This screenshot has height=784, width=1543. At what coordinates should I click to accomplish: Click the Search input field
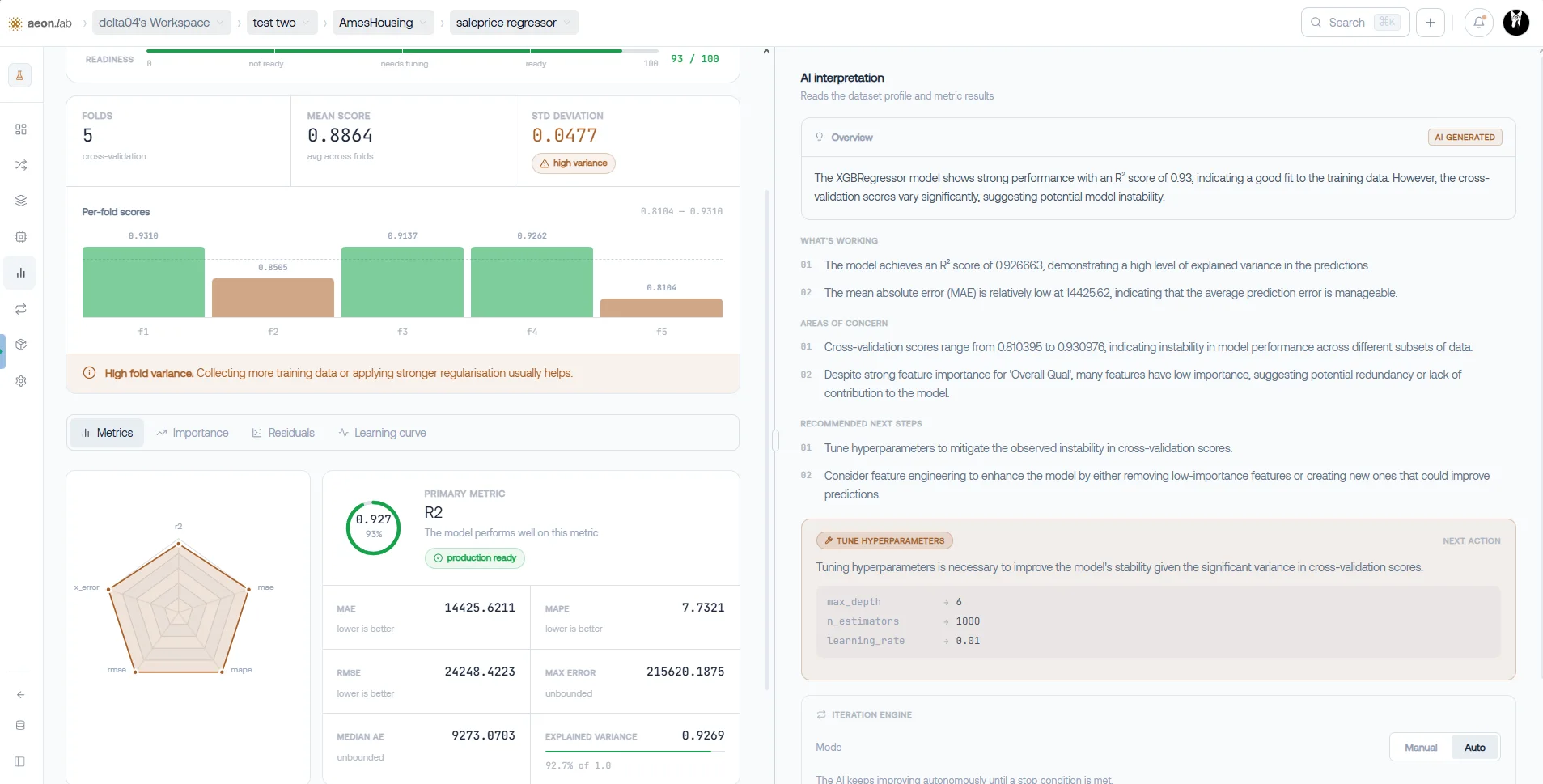(1355, 23)
